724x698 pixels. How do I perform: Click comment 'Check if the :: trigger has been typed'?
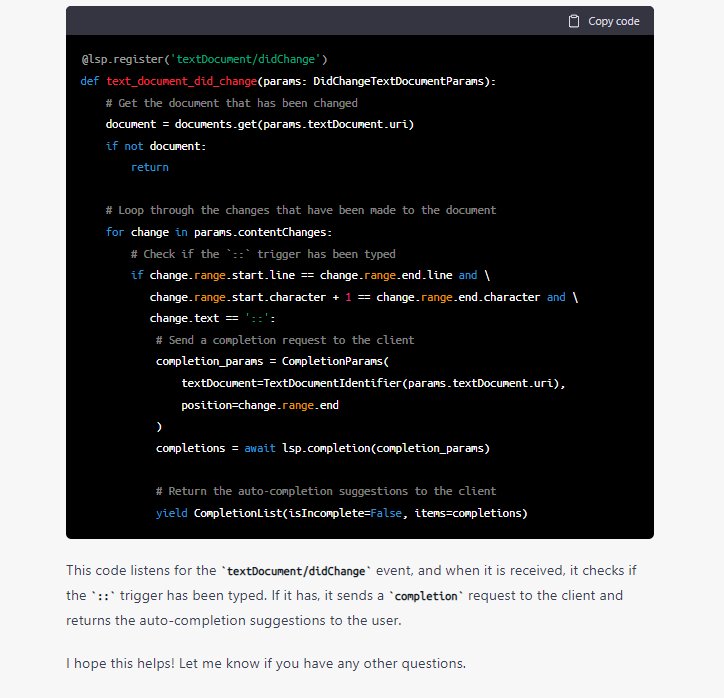coord(263,254)
